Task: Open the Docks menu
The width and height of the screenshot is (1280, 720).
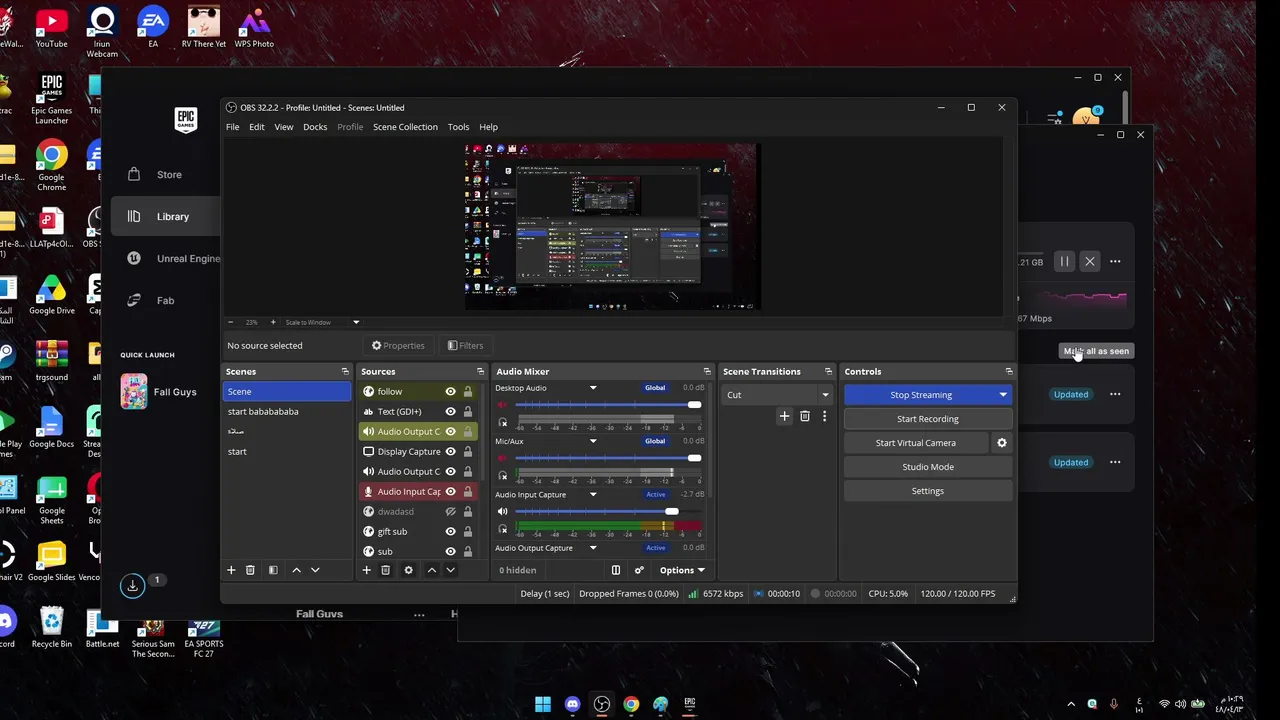Action: tap(315, 127)
